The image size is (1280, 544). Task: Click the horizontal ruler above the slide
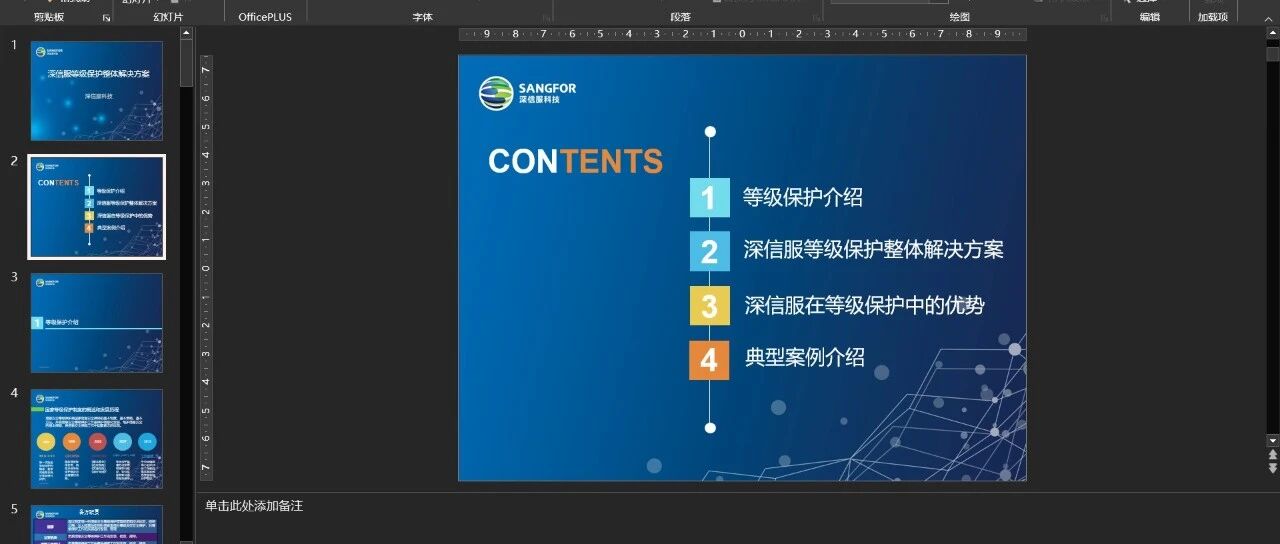[742, 34]
